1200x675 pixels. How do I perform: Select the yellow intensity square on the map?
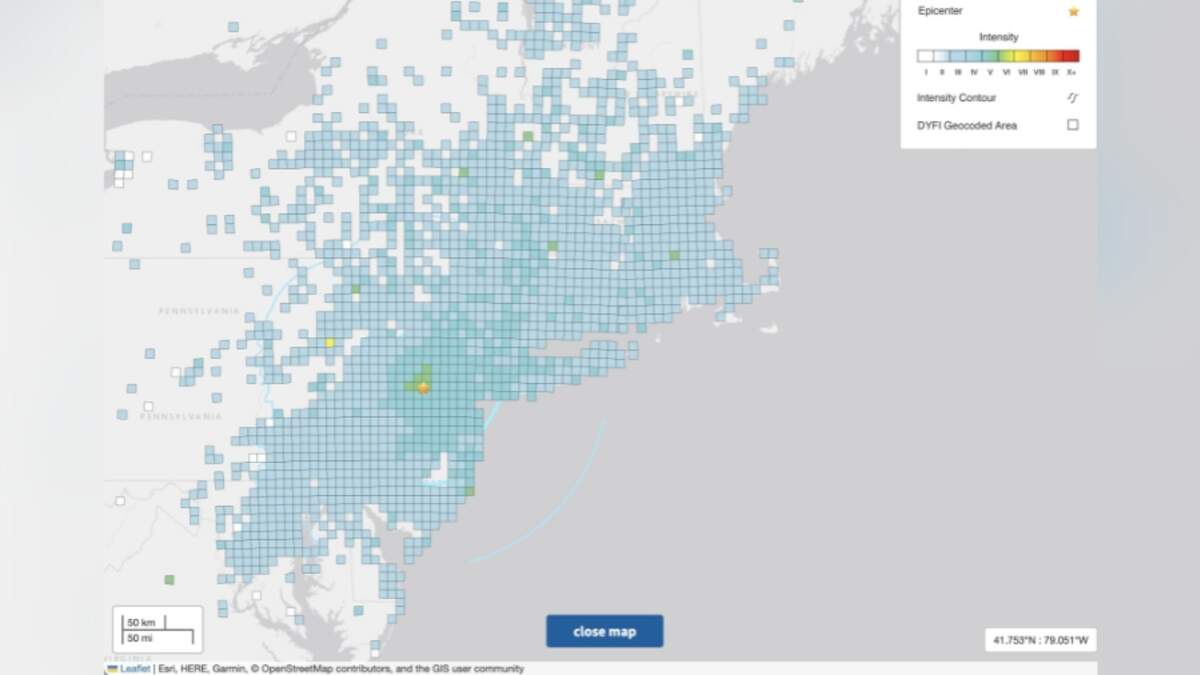(329, 343)
